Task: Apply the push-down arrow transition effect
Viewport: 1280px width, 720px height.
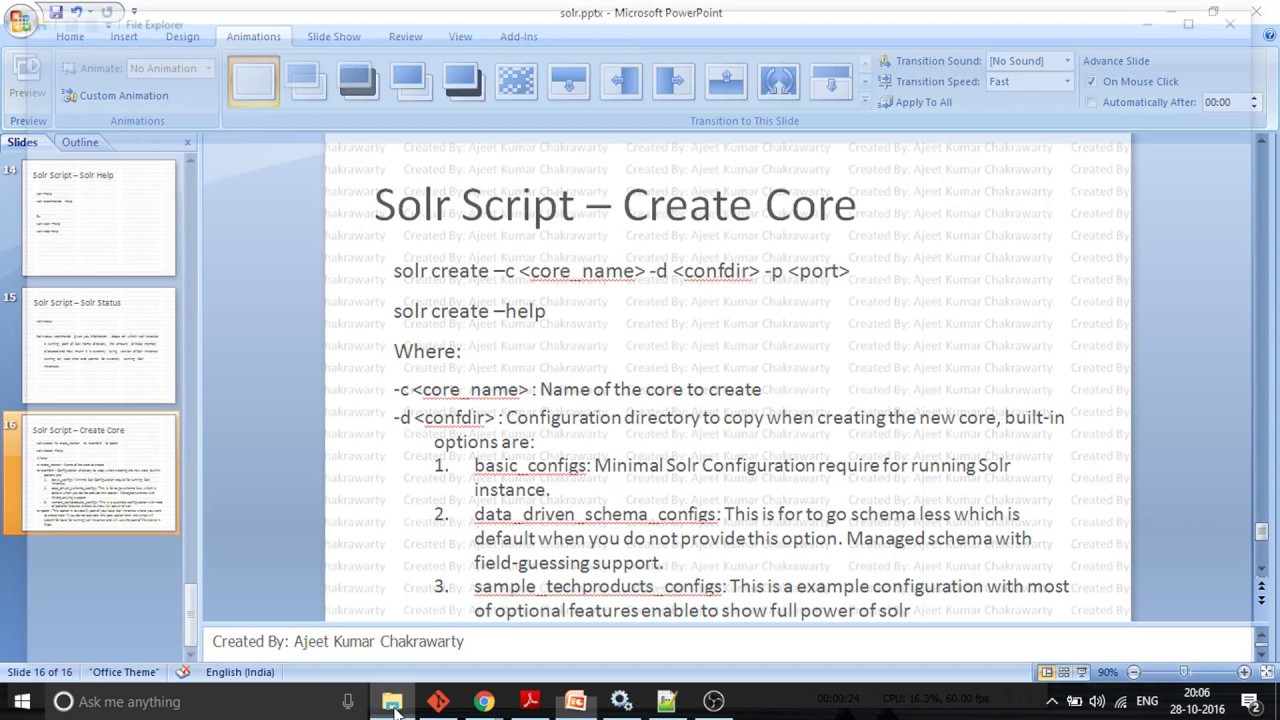Action: 568,81
